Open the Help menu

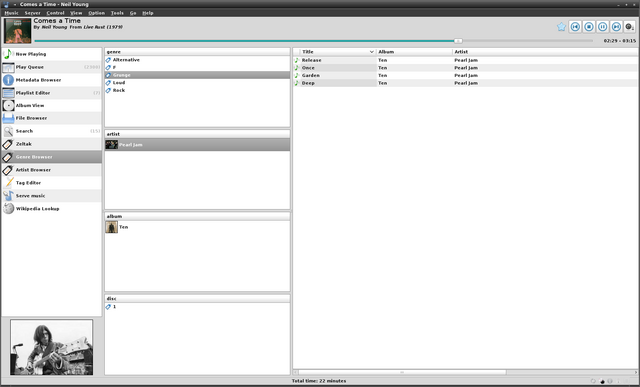148,13
